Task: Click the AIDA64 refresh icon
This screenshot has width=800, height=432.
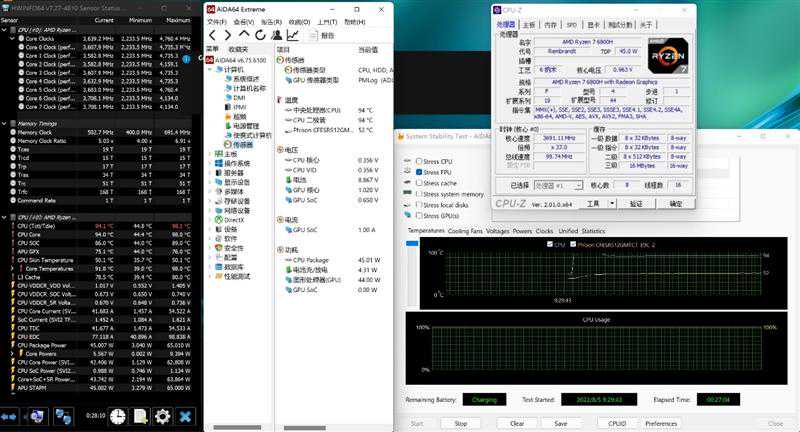Action: (260, 36)
